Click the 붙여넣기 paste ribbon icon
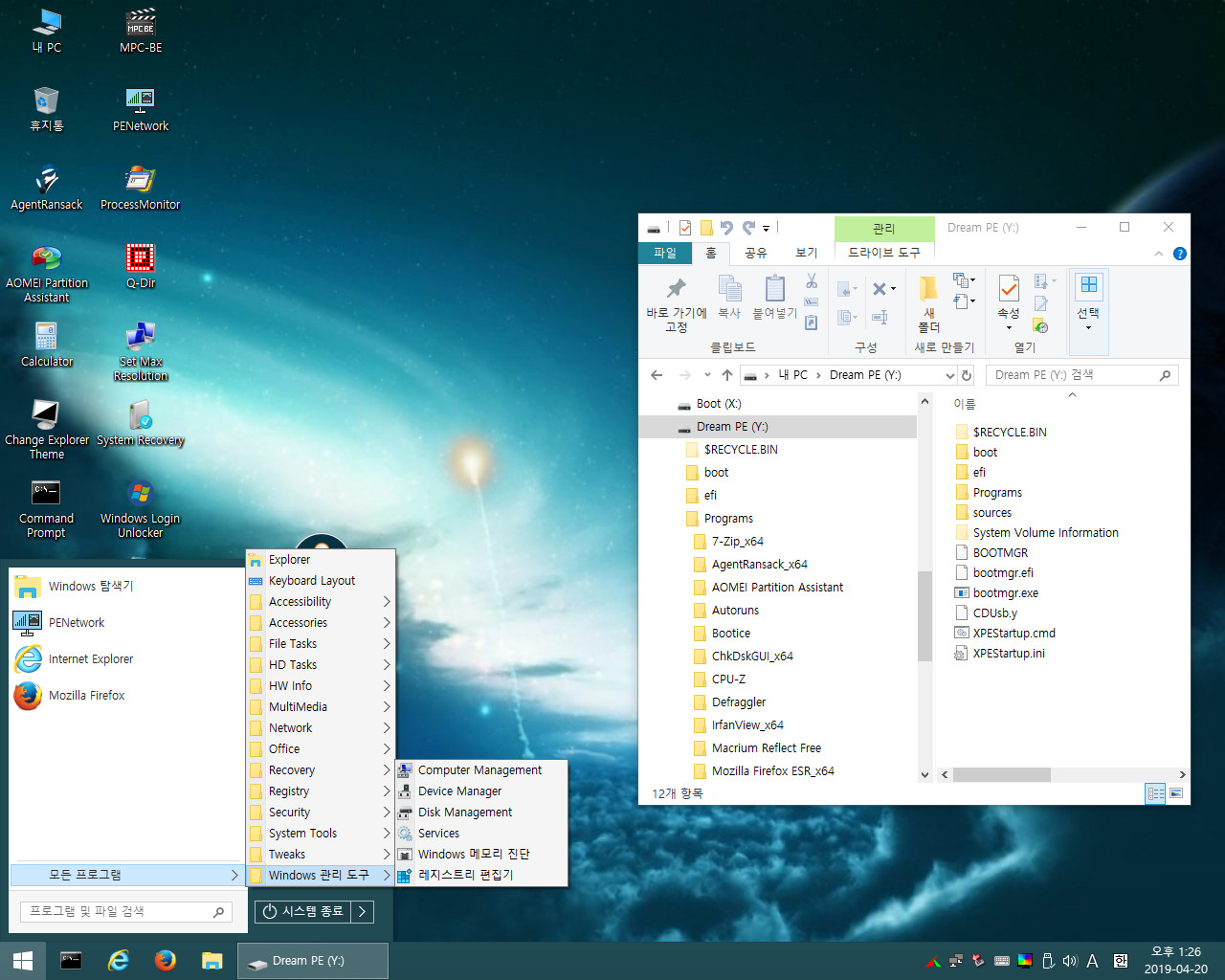 coord(774,297)
